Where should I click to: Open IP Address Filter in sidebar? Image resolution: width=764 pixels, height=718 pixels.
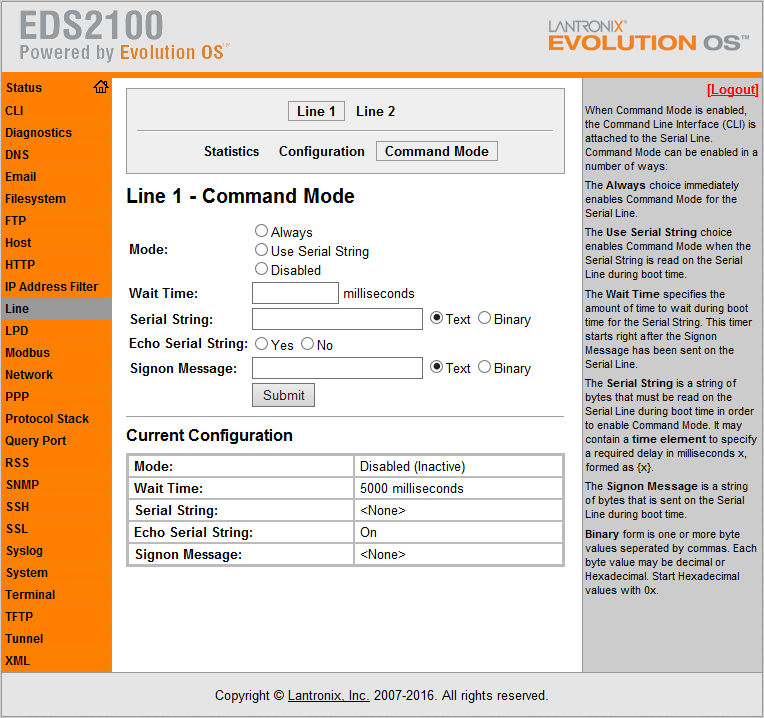[57, 286]
